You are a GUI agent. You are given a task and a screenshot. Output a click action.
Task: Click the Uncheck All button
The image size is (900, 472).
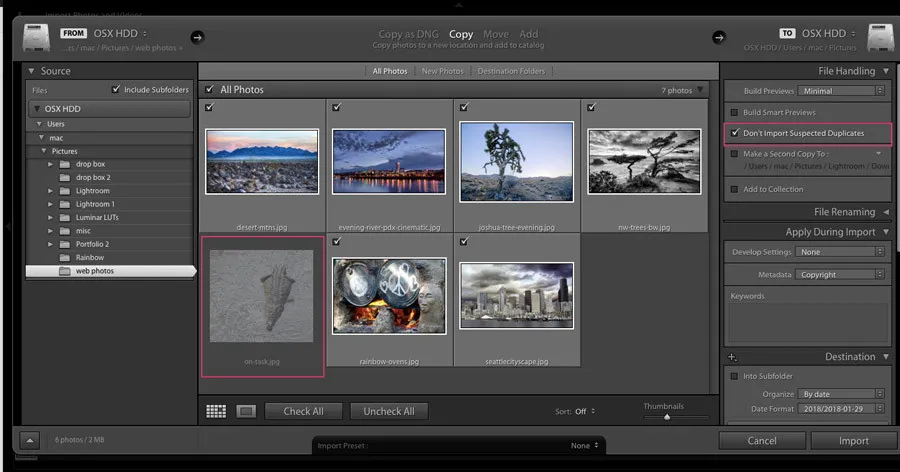click(389, 411)
